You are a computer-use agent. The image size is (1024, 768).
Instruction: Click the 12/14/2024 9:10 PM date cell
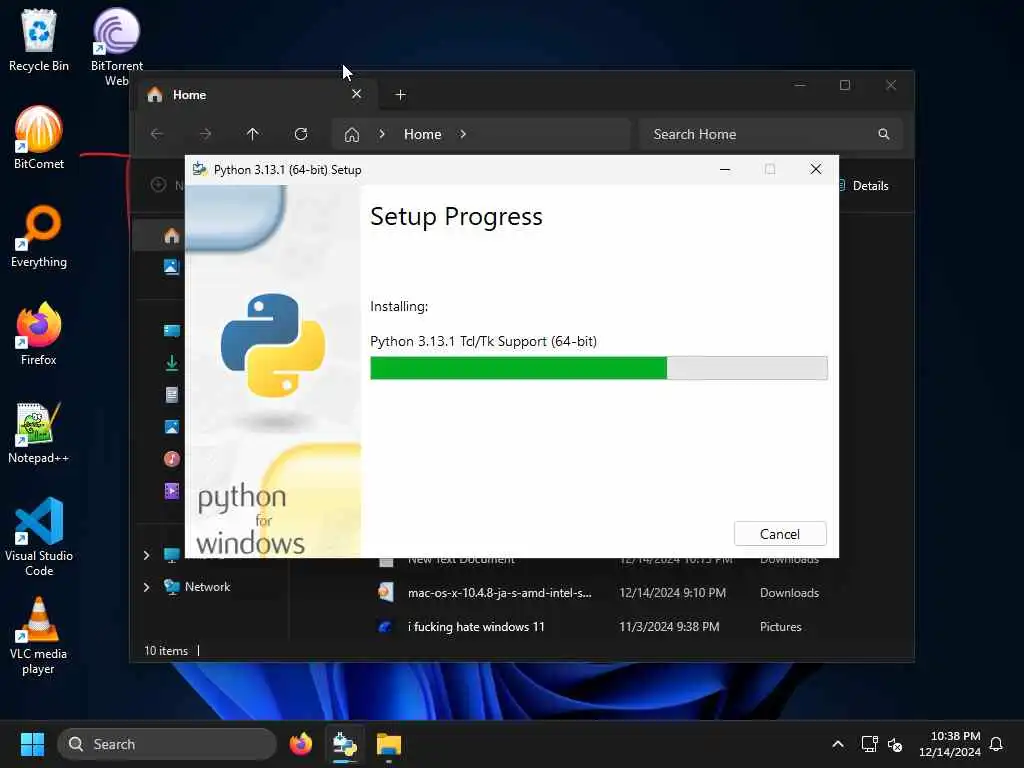pos(673,593)
